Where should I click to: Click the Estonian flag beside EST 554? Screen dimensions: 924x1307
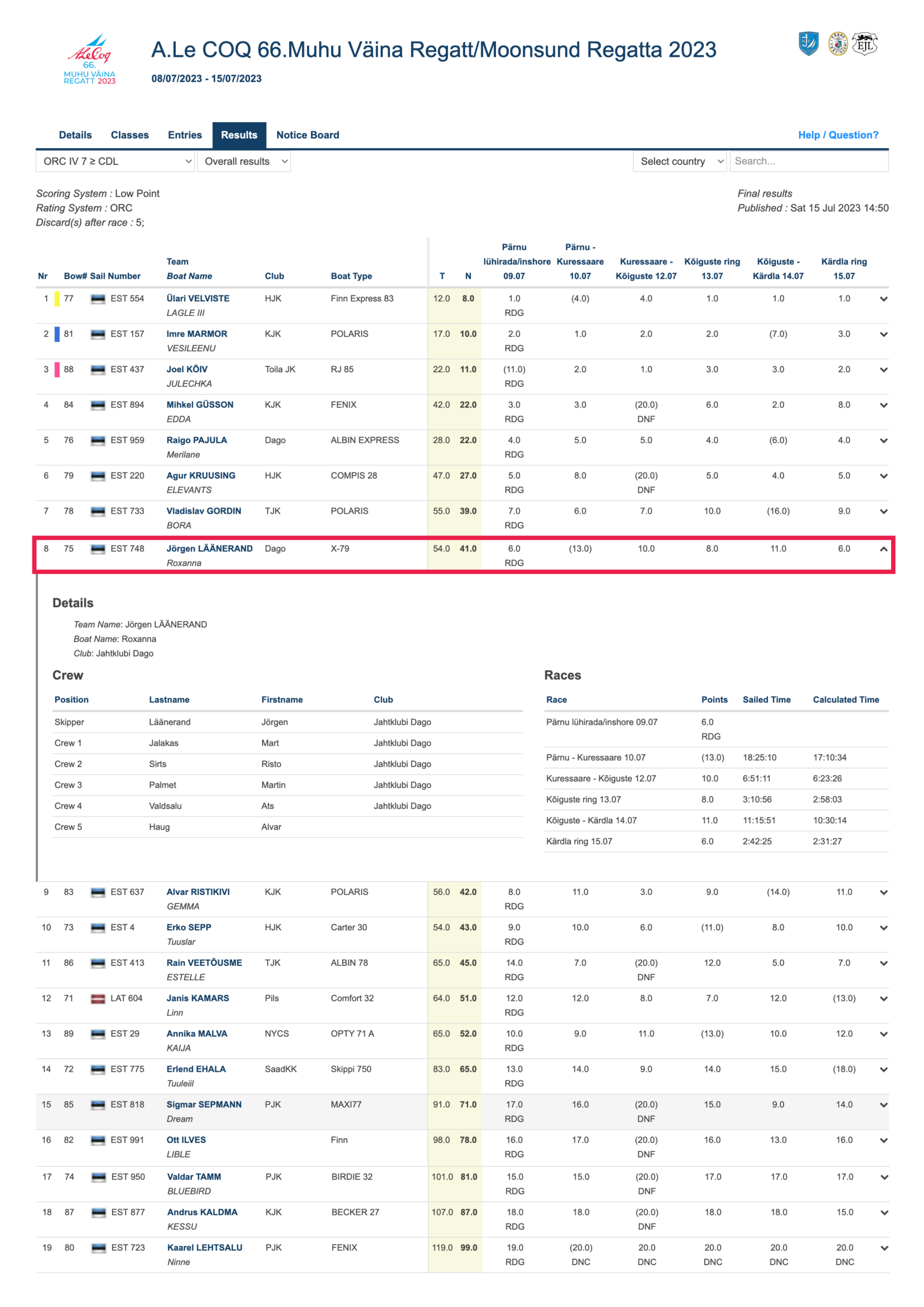[x=98, y=299]
